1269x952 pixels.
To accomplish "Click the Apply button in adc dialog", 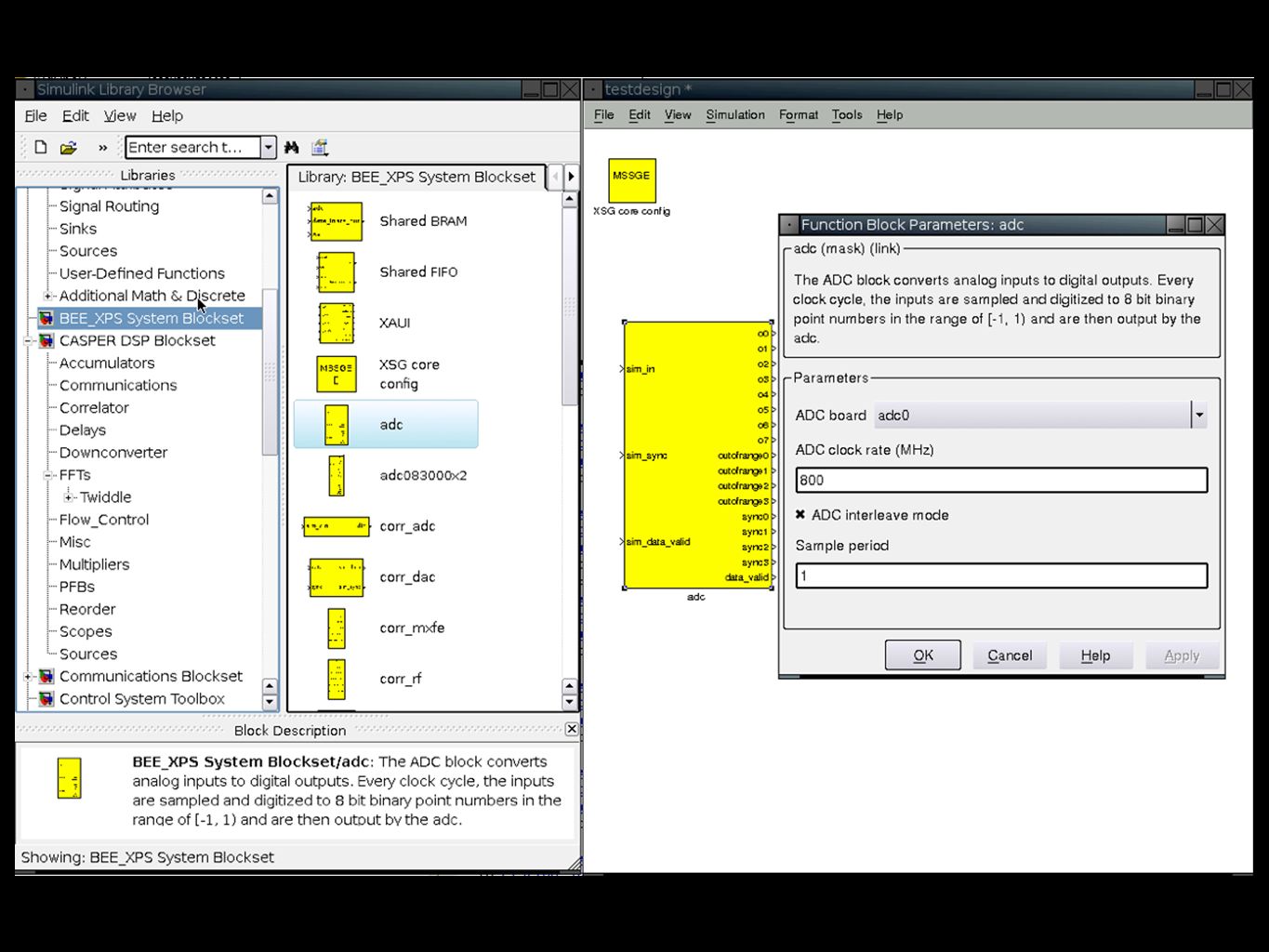I will point(1182,655).
